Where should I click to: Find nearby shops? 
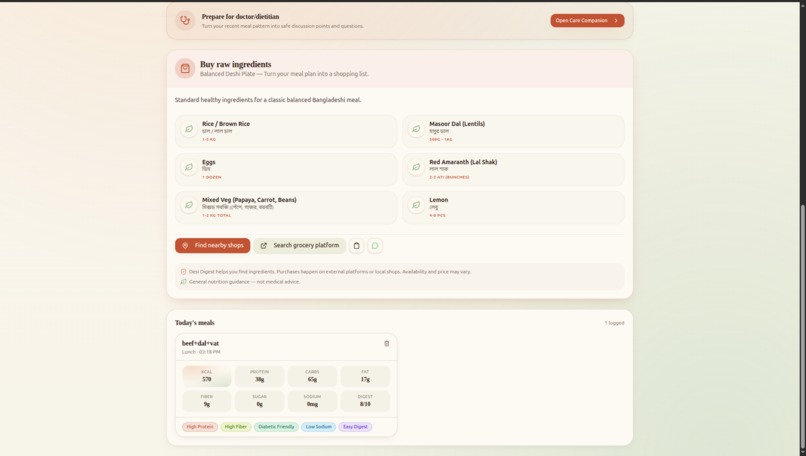[x=212, y=246]
